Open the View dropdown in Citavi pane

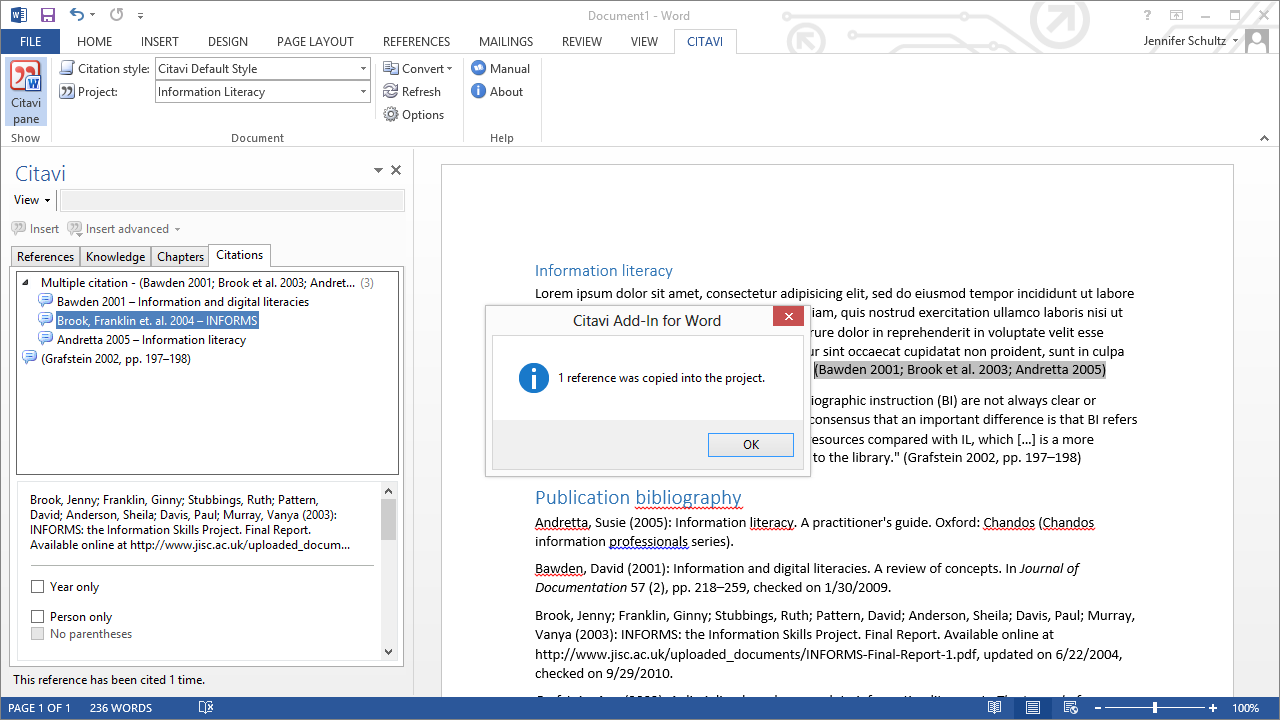pyautogui.click(x=32, y=200)
